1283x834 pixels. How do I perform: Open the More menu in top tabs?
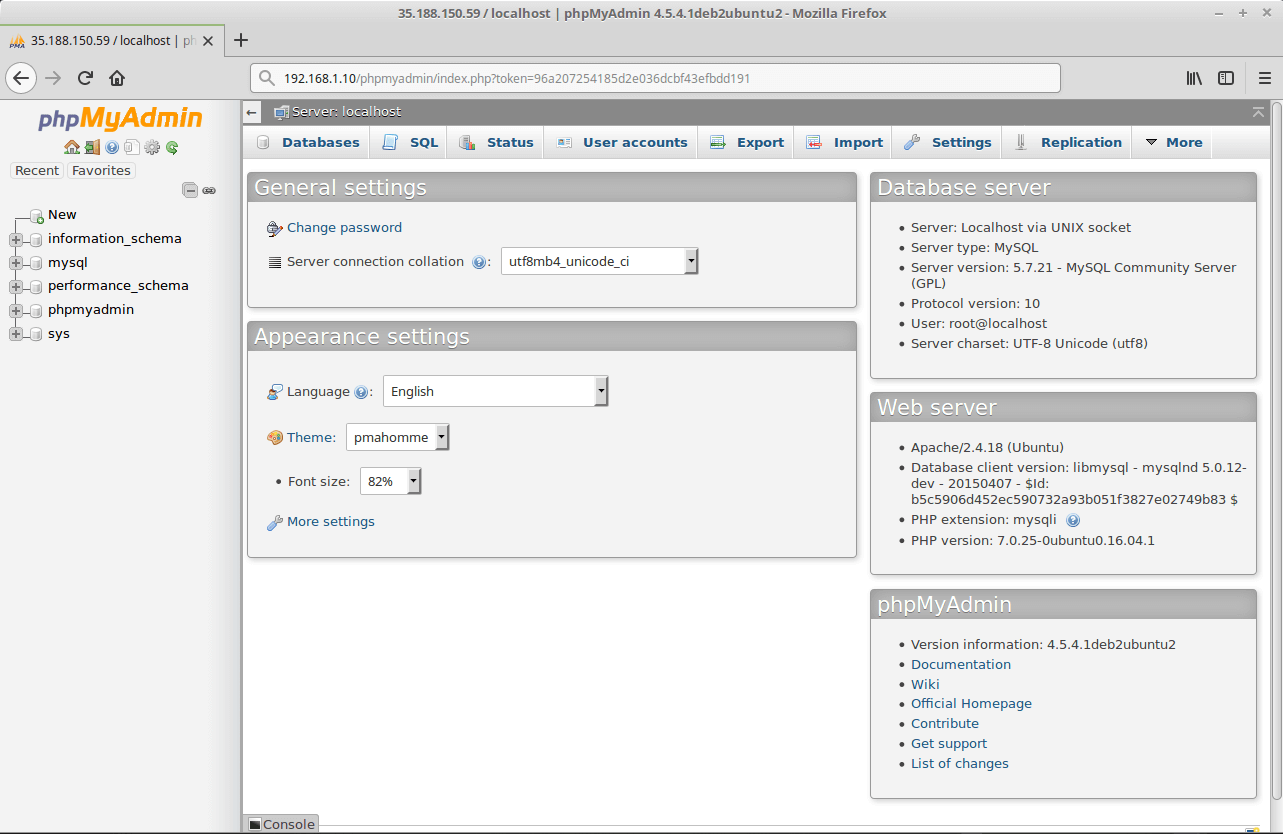coord(1173,142)
